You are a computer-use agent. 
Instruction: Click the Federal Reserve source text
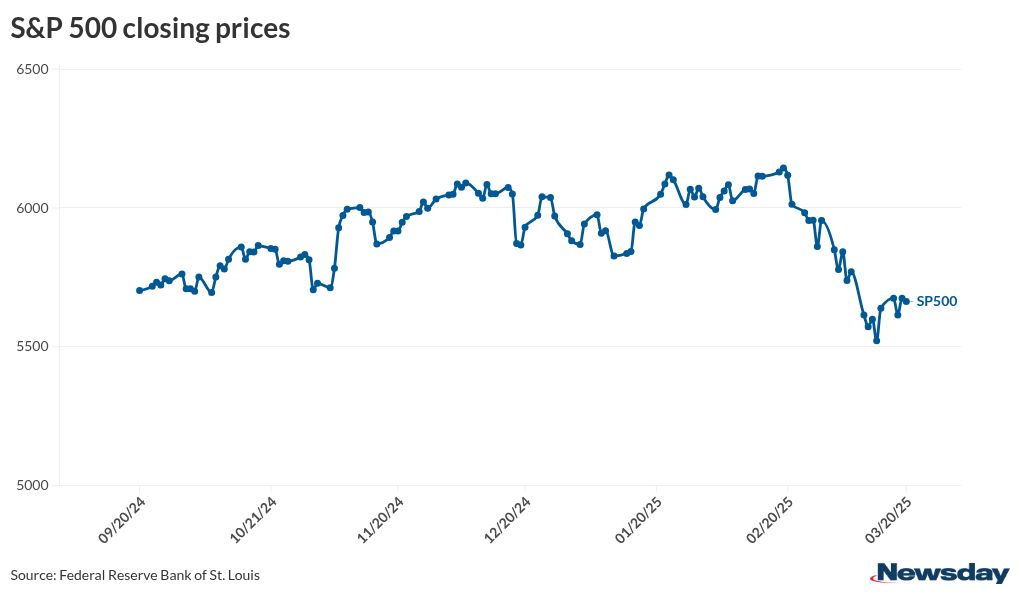click(x=135, y=575)
